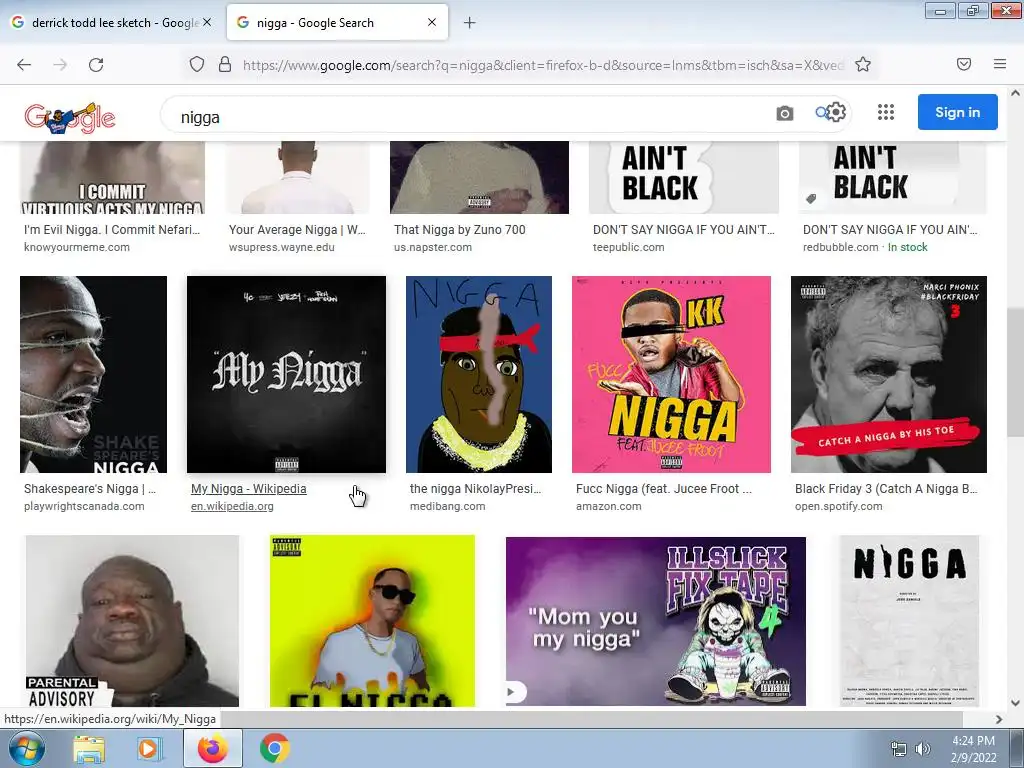Click the Sign in button
The image size is (1024, 768).
point(957,112)
